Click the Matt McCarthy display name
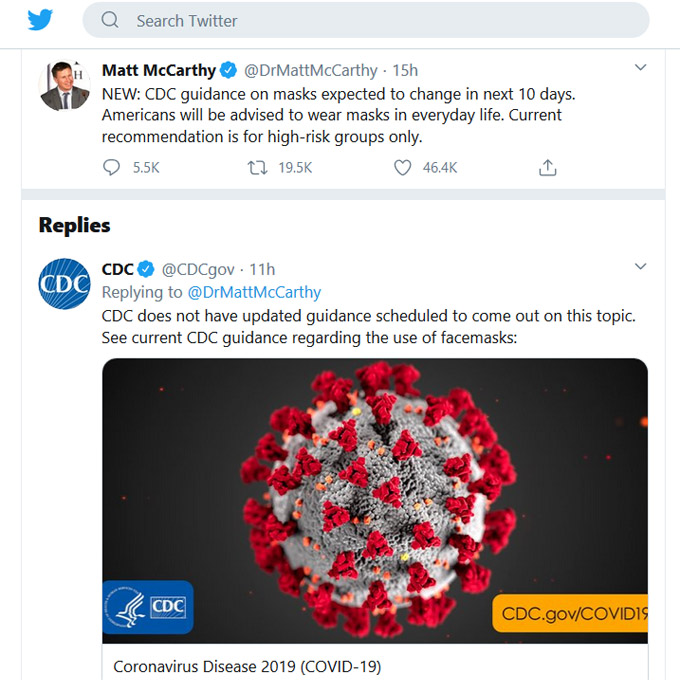This screenshot has width=680, height=693. (x=159, y=70)
